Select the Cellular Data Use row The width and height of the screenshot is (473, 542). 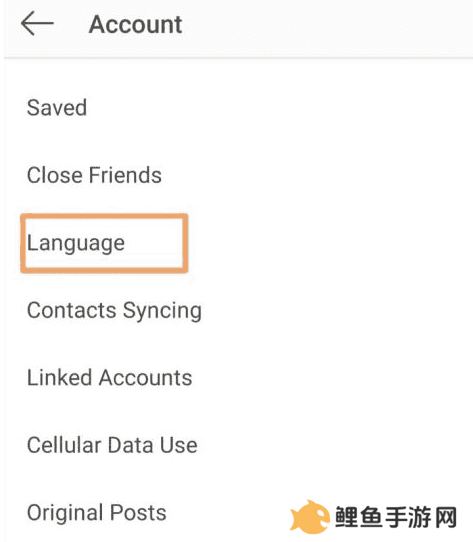click(112, 445)
